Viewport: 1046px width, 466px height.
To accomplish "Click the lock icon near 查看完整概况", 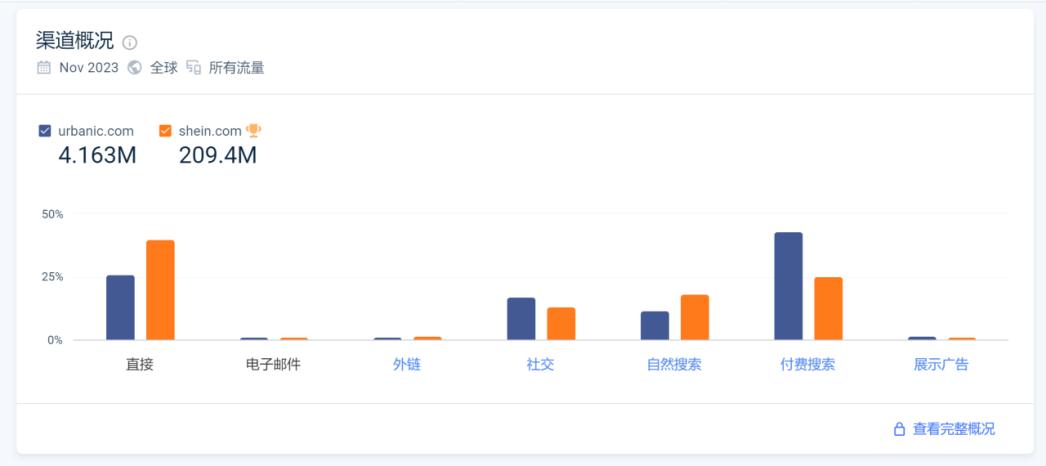I will pyautogui.click(x=899, y=429).
